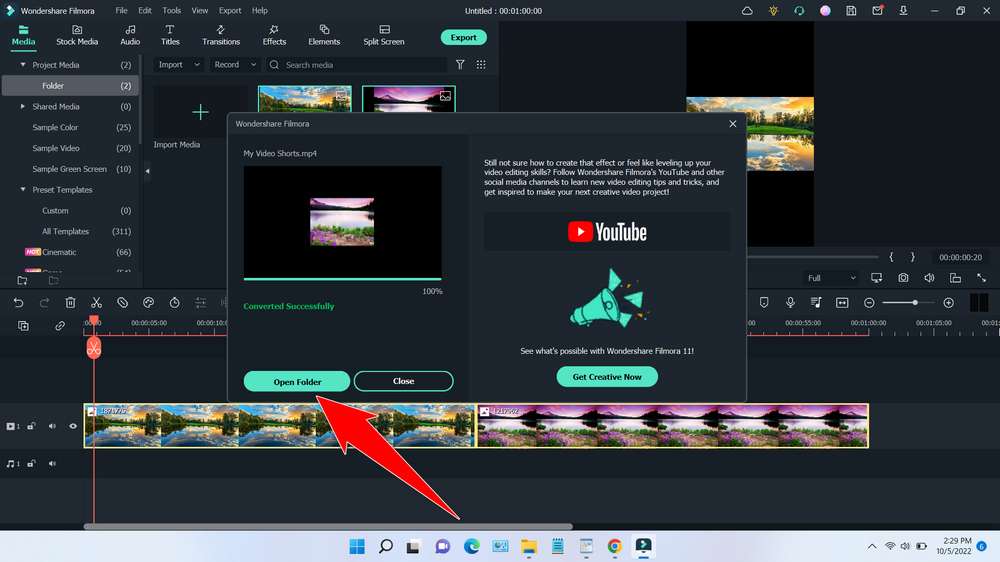Select the purple lake clip on timeline
The image size is (1000, 562).
tap(673, 425)
